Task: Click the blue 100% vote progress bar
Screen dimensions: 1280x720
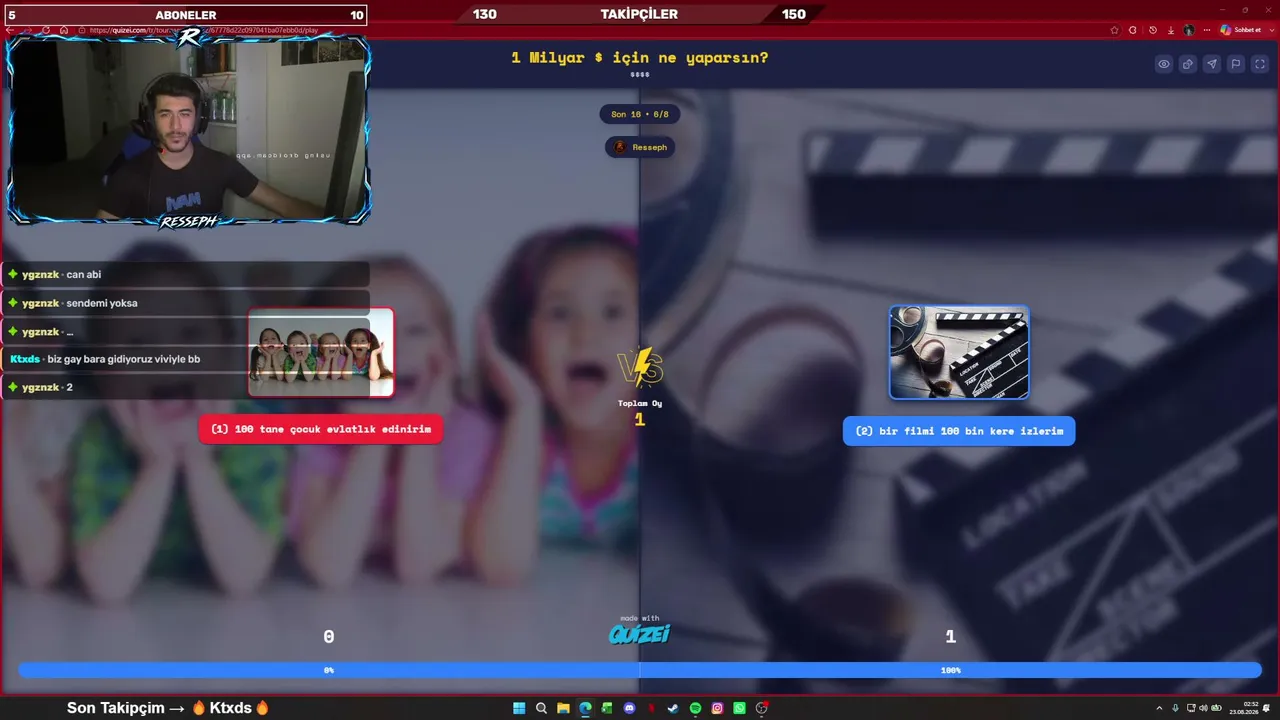Action: point(950,670)
